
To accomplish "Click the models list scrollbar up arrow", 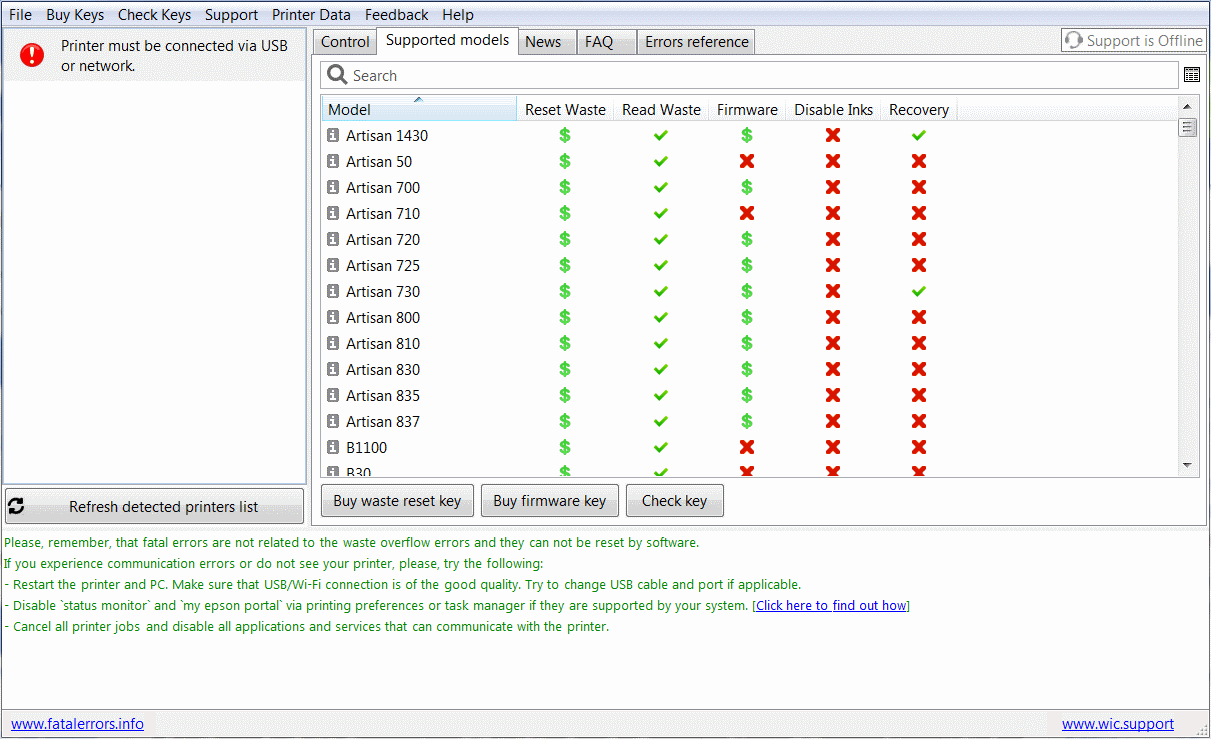I will click(1188, 106).
